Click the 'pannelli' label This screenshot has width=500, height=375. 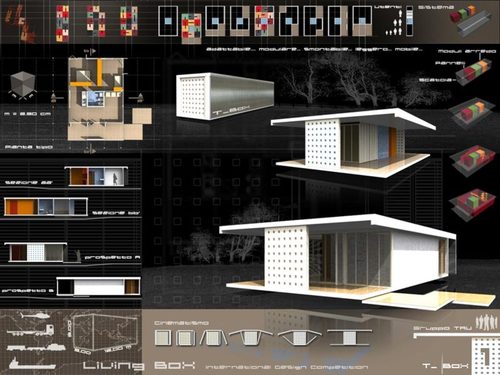(450, 63)
